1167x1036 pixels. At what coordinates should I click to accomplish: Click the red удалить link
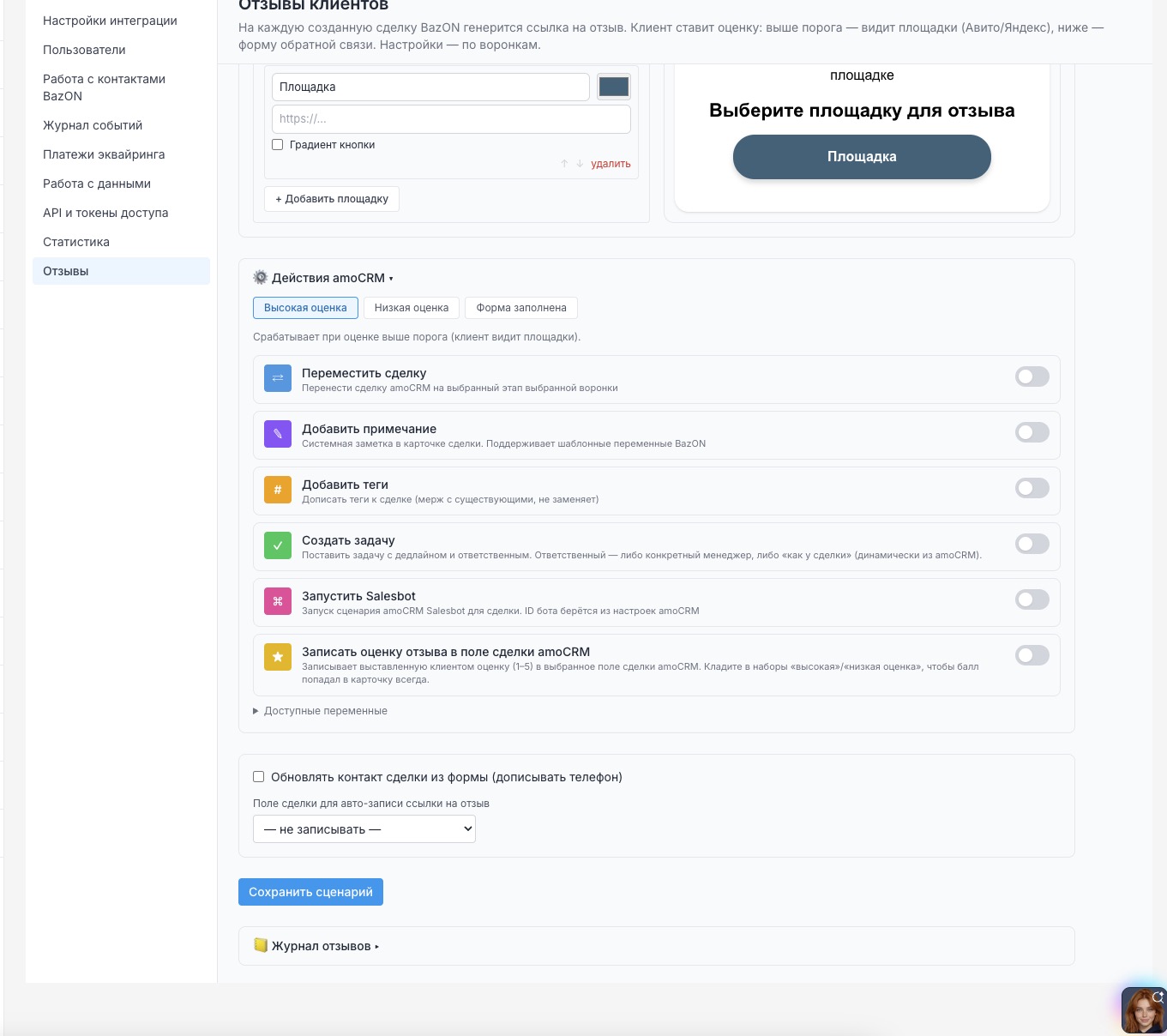[611, 164]
